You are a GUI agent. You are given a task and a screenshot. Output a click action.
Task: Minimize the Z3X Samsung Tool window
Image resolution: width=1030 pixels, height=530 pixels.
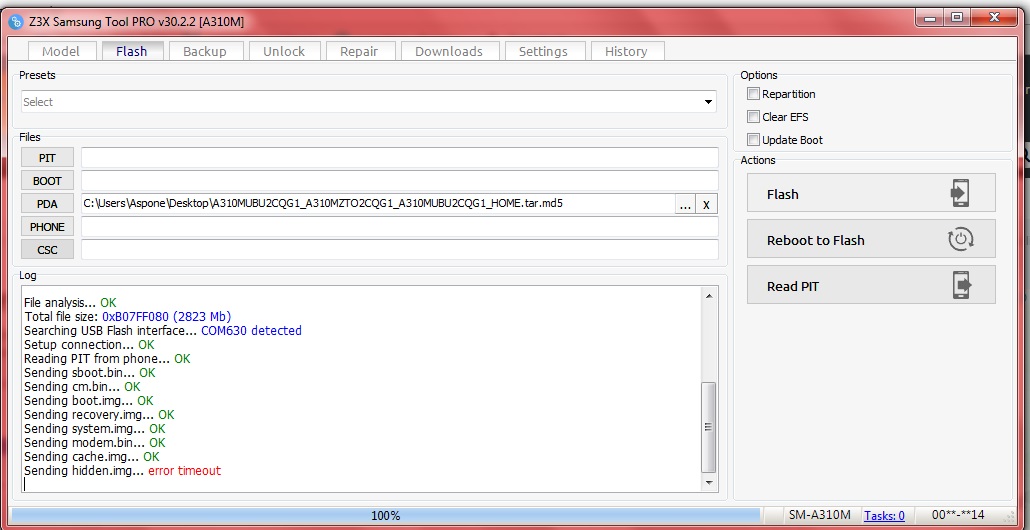pos(931,18)
